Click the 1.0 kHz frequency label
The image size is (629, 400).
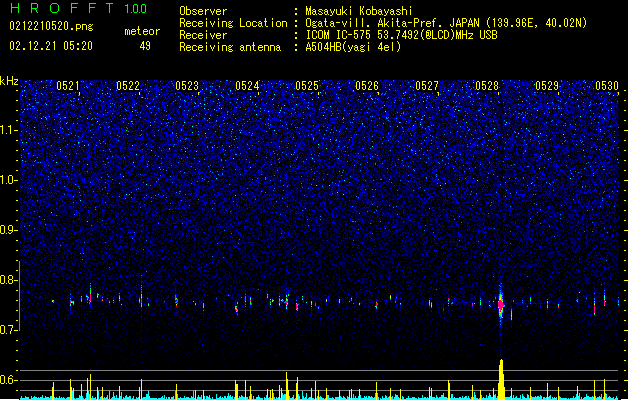9,180
